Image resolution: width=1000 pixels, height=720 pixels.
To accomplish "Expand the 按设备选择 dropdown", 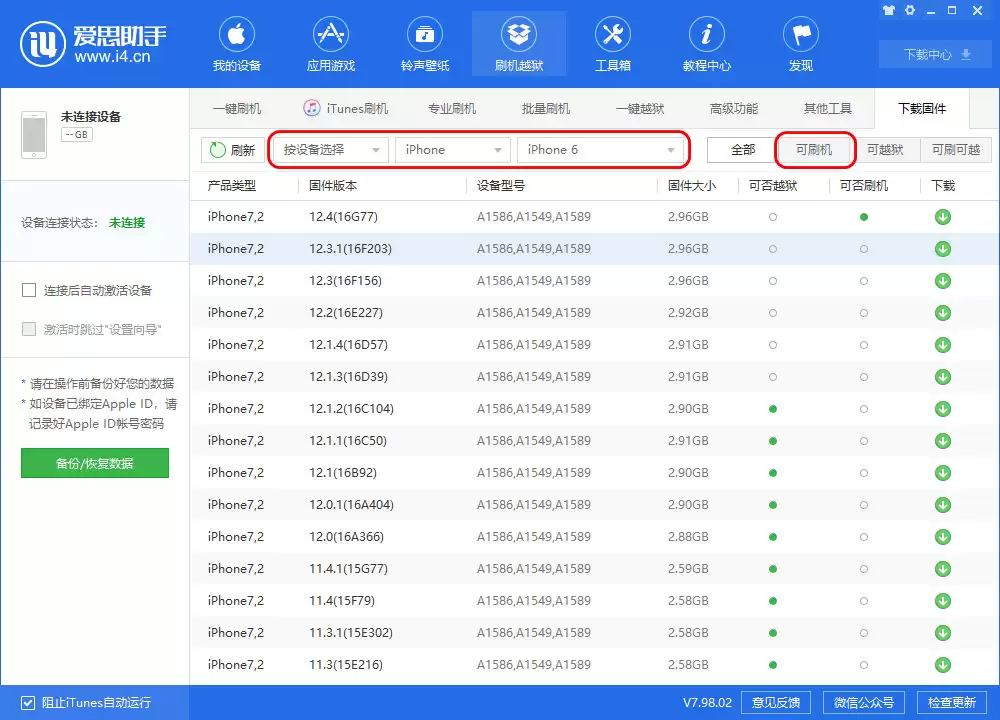I will (330, 150).
